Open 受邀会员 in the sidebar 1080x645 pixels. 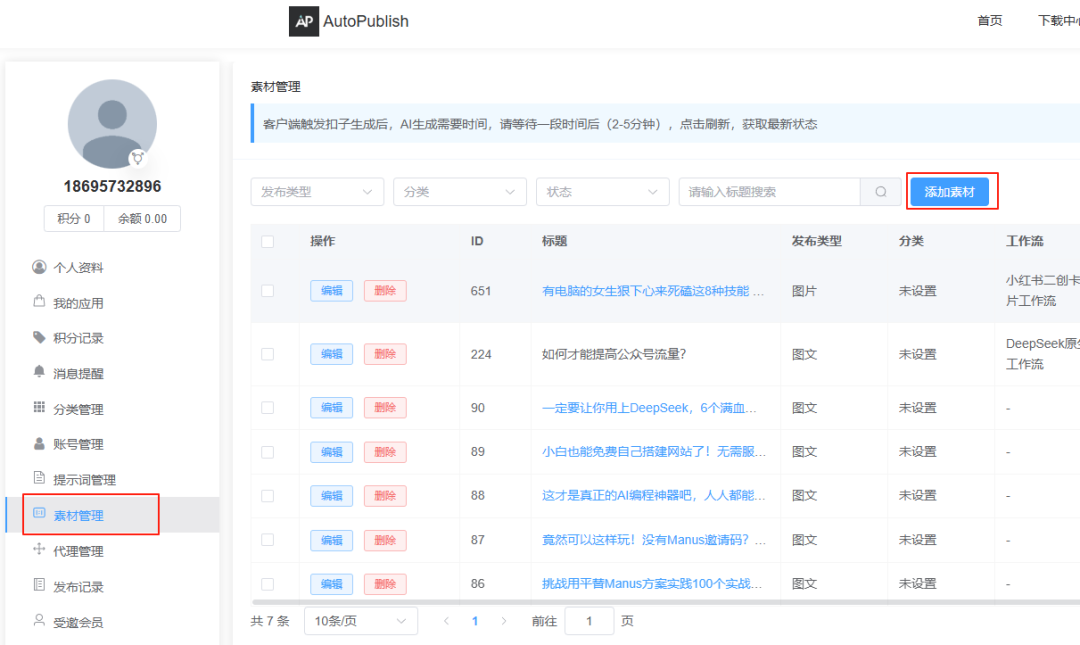click(79, 622)
